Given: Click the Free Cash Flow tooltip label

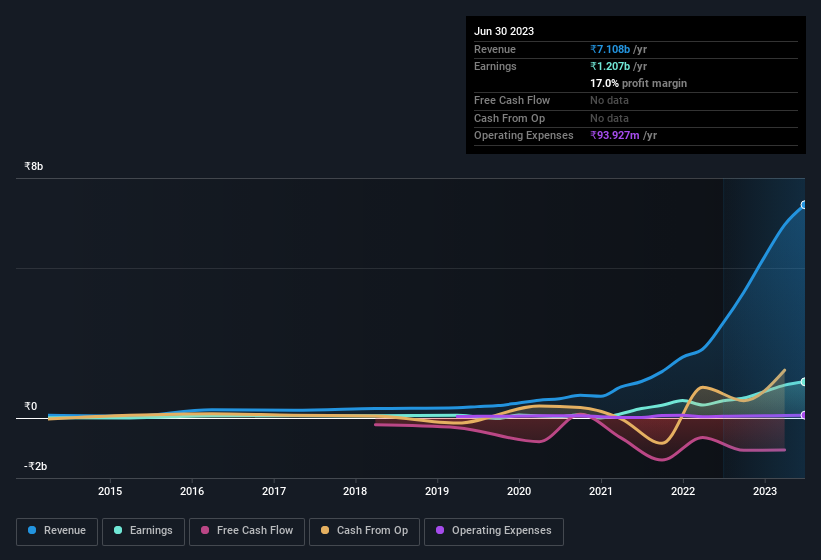Looking at the screenshot, I should pyautogui.click(x=512, y=100).
